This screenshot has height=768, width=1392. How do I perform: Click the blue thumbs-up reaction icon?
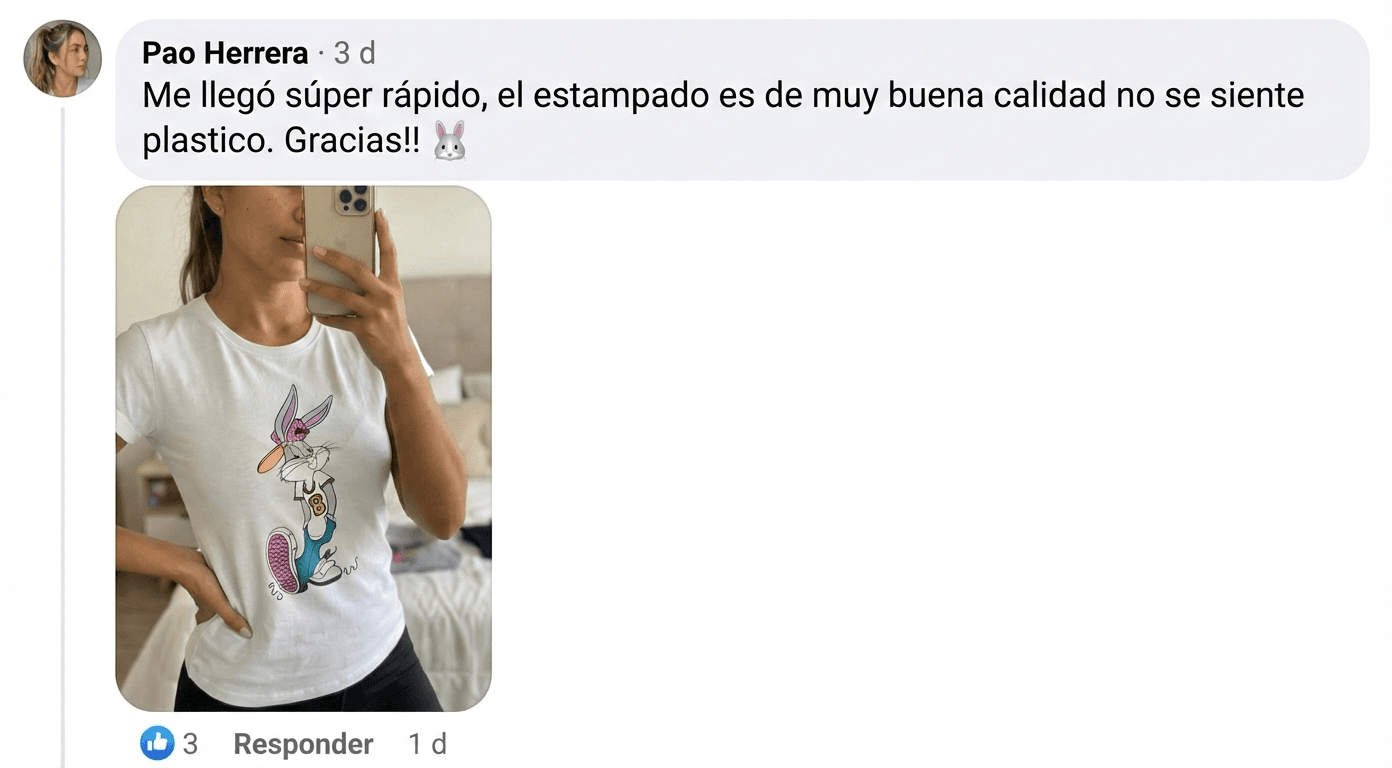coord(156,743)
